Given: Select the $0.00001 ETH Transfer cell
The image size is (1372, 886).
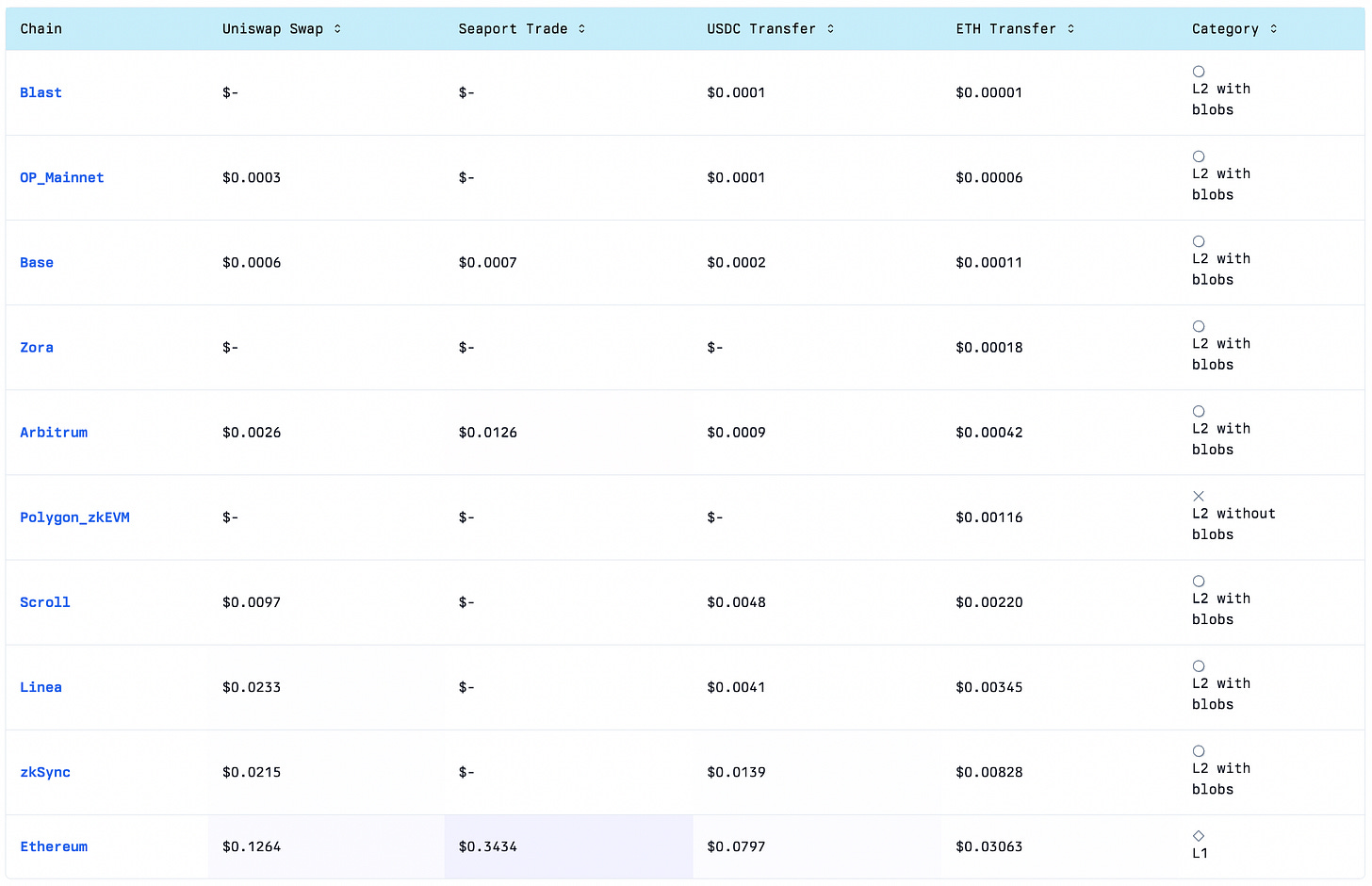Looking at the screenshot, I should point(1060,92).
